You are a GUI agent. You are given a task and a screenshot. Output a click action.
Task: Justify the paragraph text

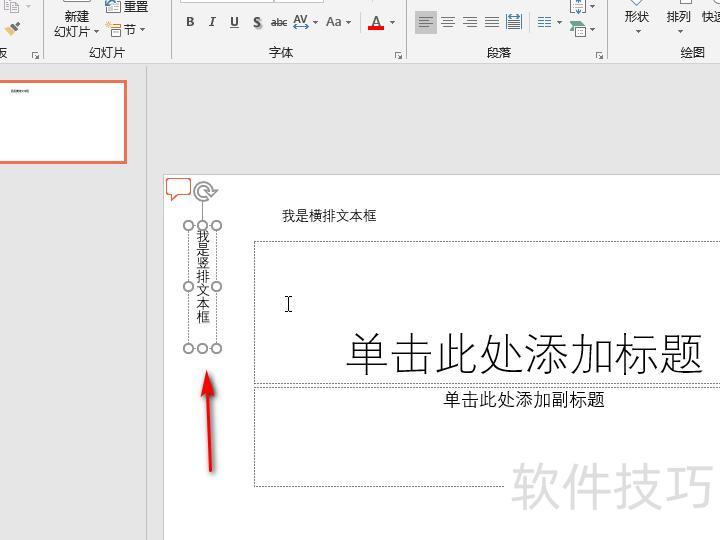click(x=492, y=22)
